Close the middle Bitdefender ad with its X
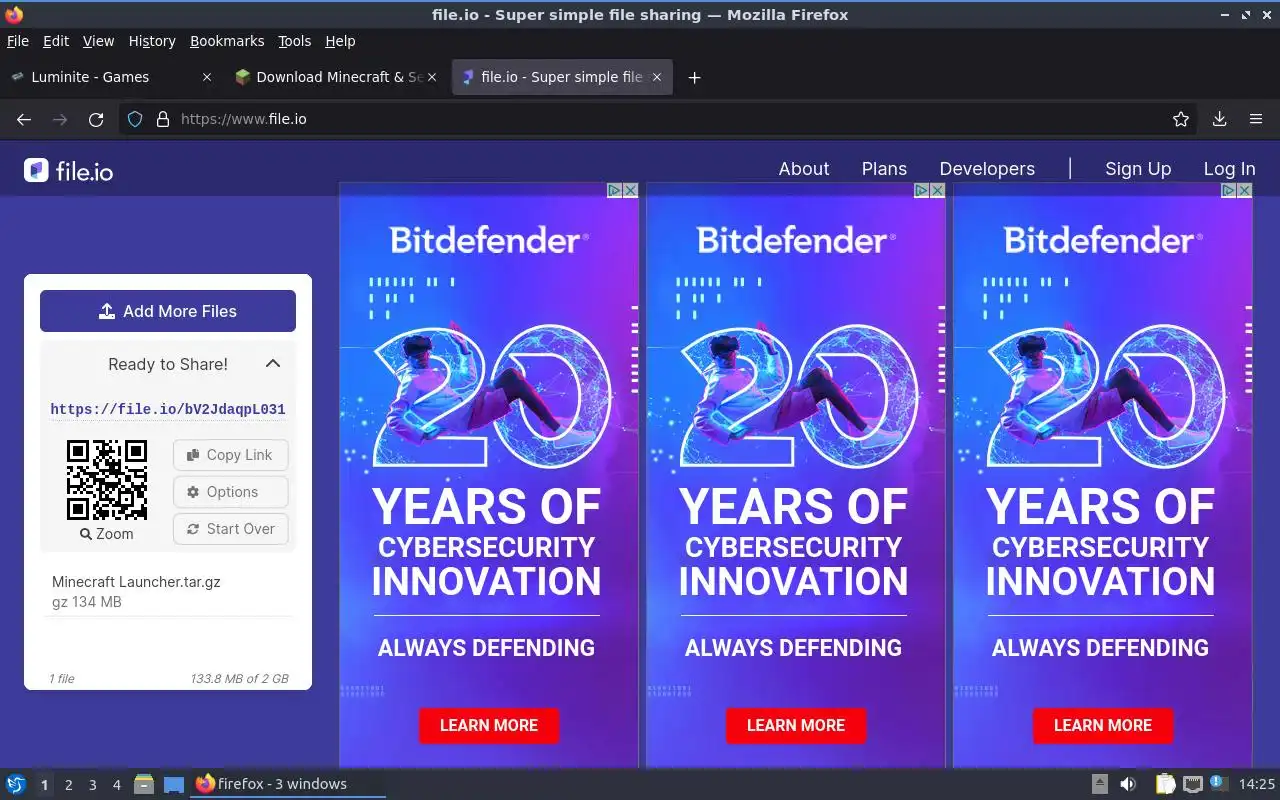Viewport: 1280px width, 800px height. [x=938, y=190]
